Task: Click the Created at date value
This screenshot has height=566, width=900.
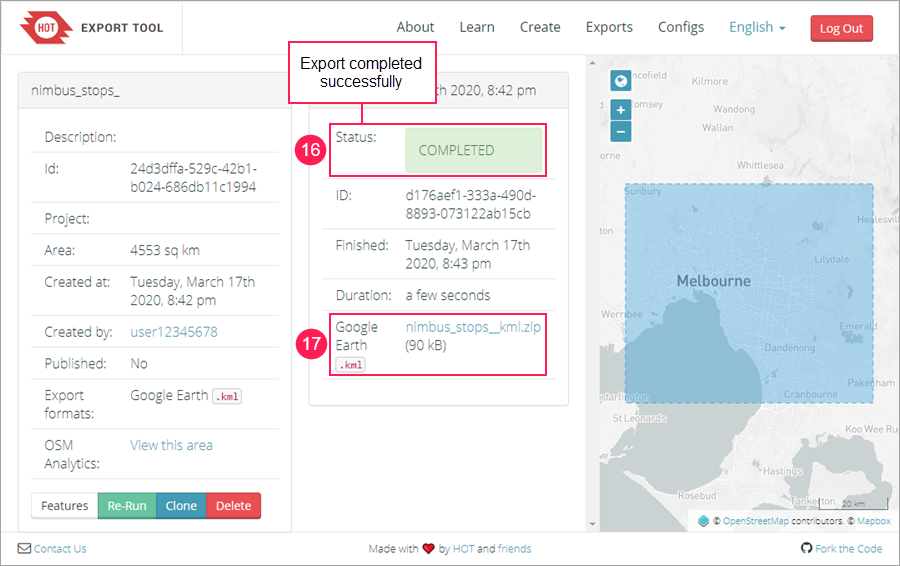Action: 192,291
